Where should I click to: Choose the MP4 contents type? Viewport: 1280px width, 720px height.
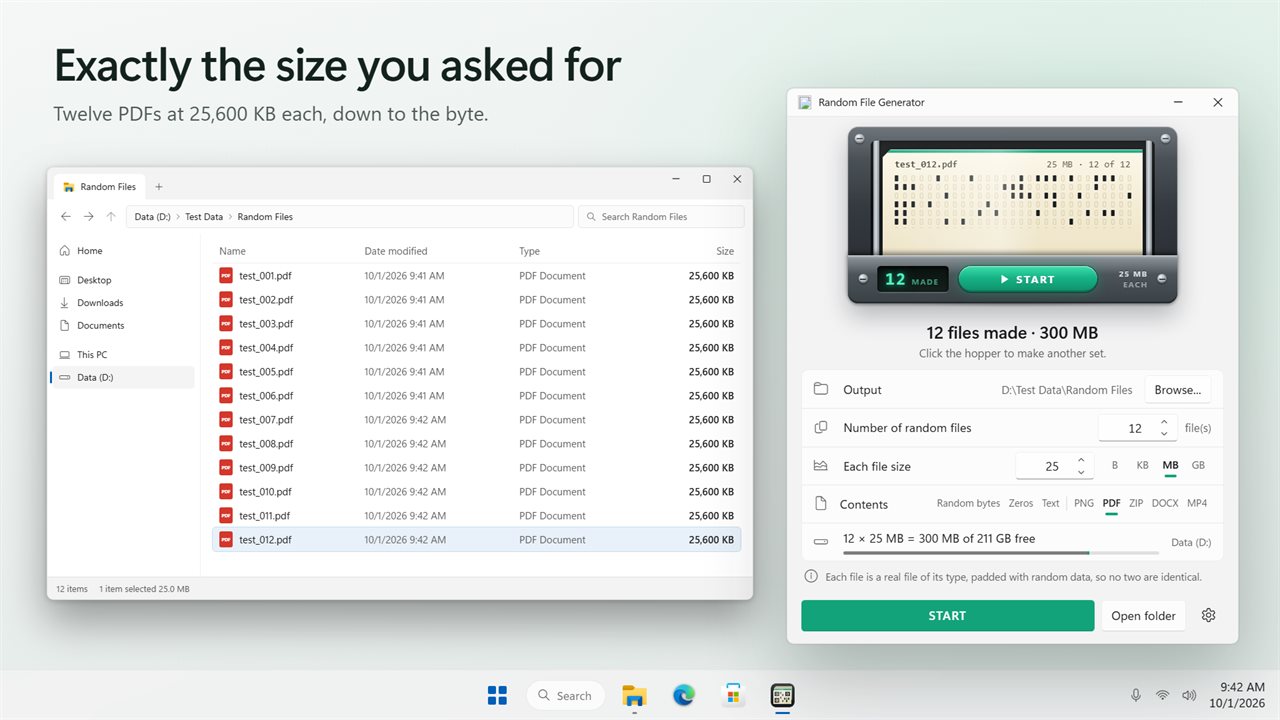point(1197,503)
